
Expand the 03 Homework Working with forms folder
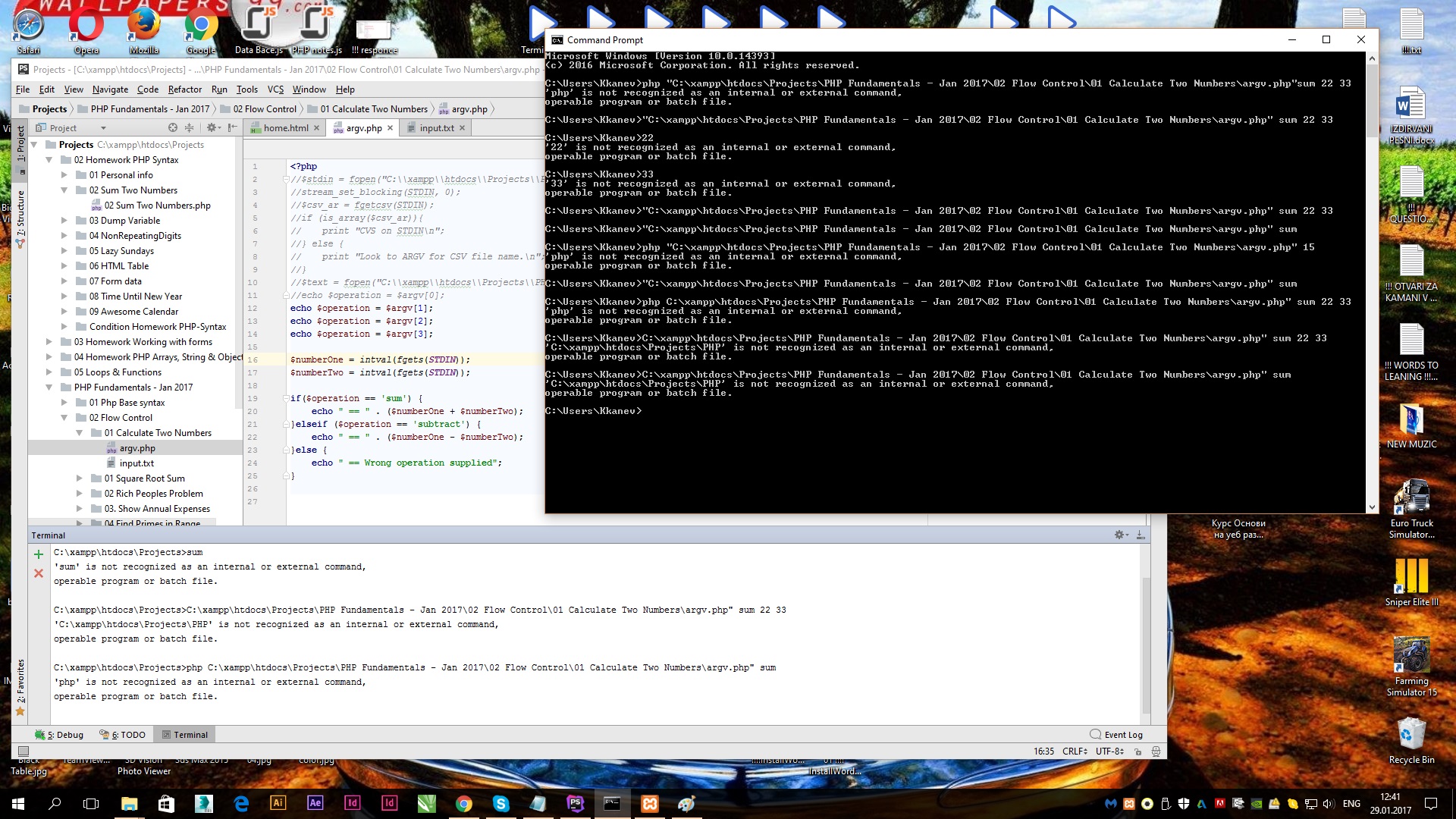pyautogui.click(x=49, y=342)
